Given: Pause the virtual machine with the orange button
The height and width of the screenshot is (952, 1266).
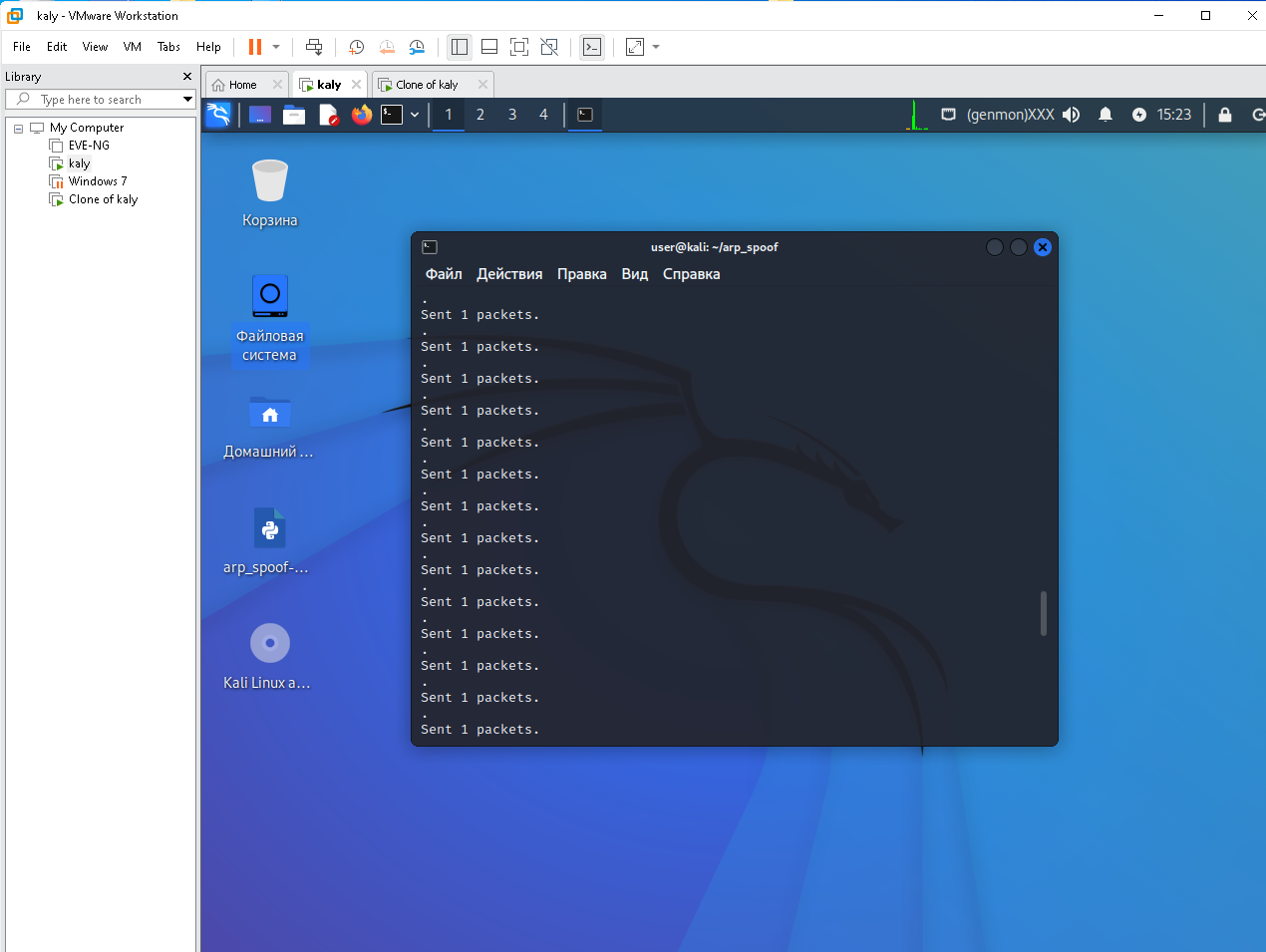Looking at the screenshot, I should [255, 47].
